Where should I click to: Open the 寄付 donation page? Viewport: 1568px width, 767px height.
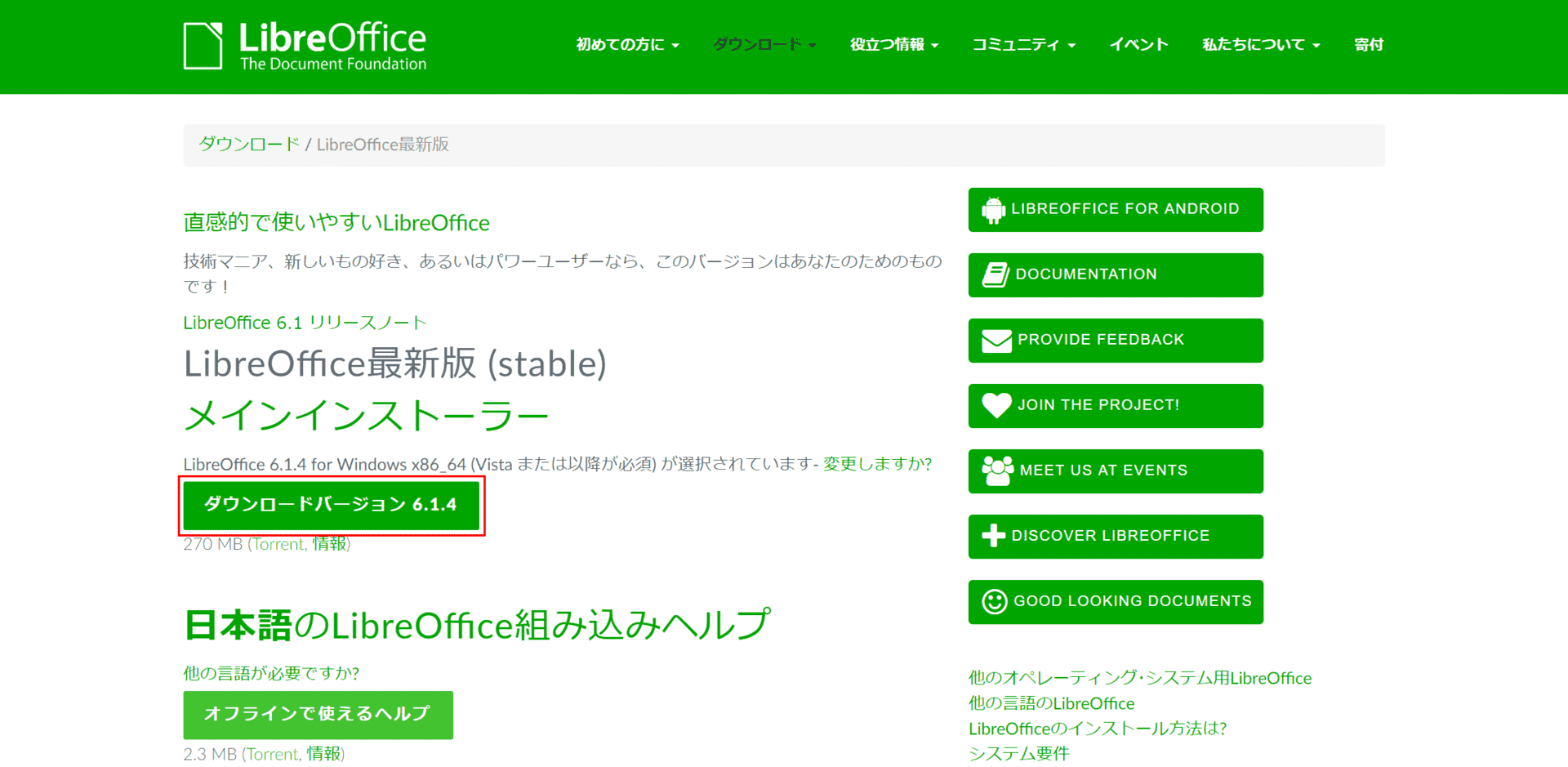(1369, 45)
